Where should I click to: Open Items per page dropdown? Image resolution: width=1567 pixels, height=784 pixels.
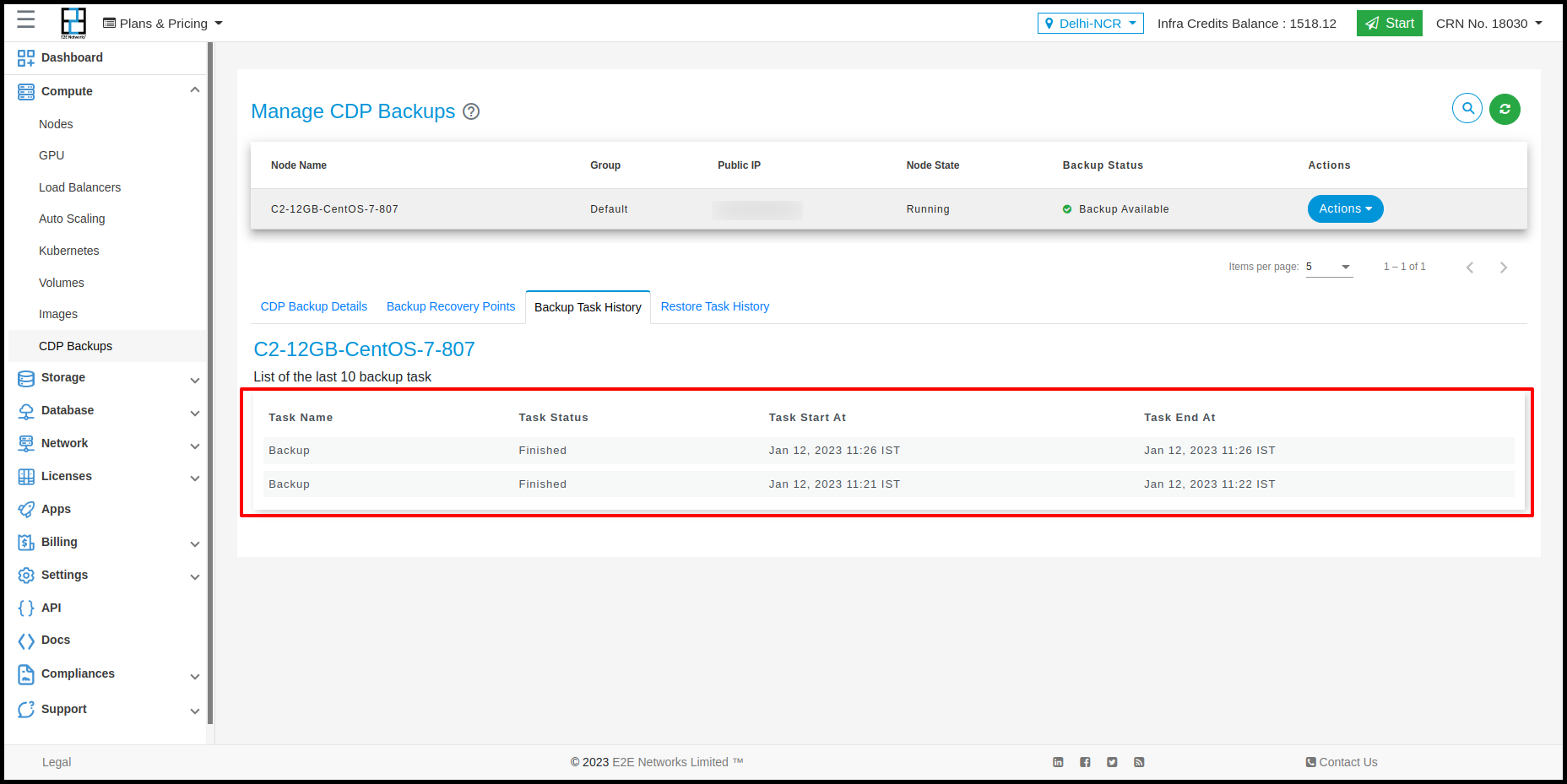point(1329,267)
